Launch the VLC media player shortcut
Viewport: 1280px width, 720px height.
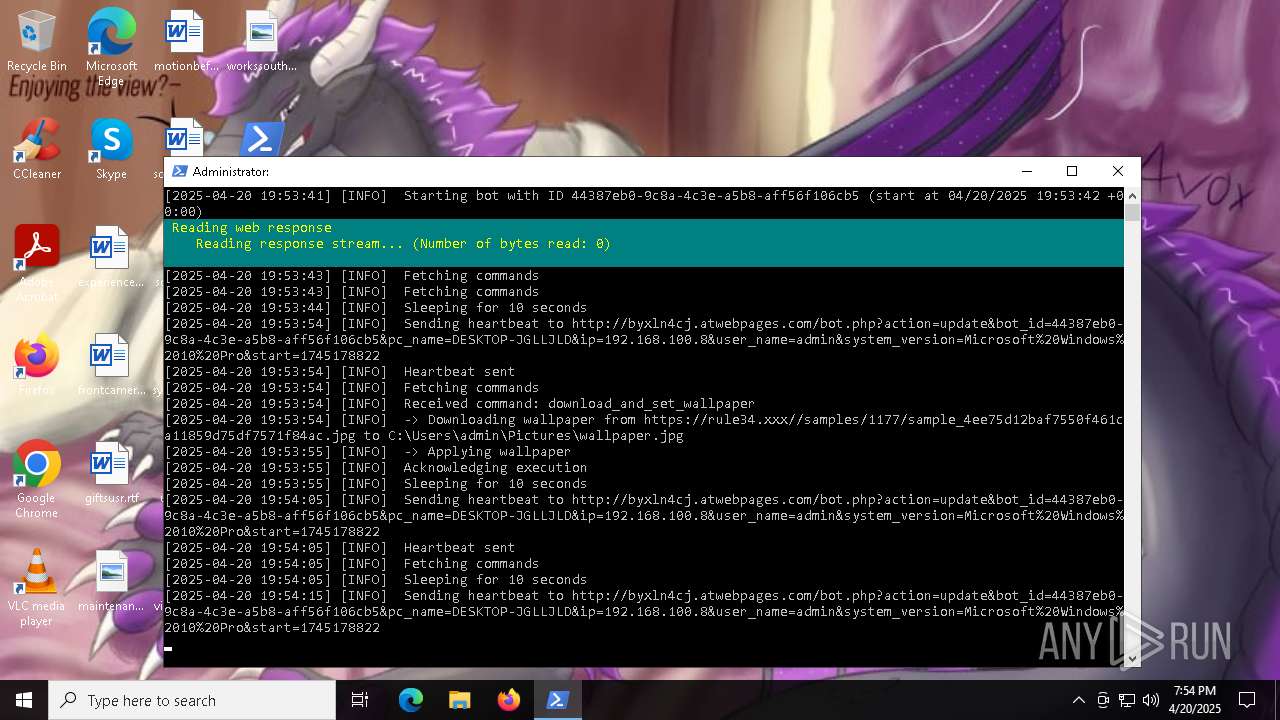(x=37, y=587)
